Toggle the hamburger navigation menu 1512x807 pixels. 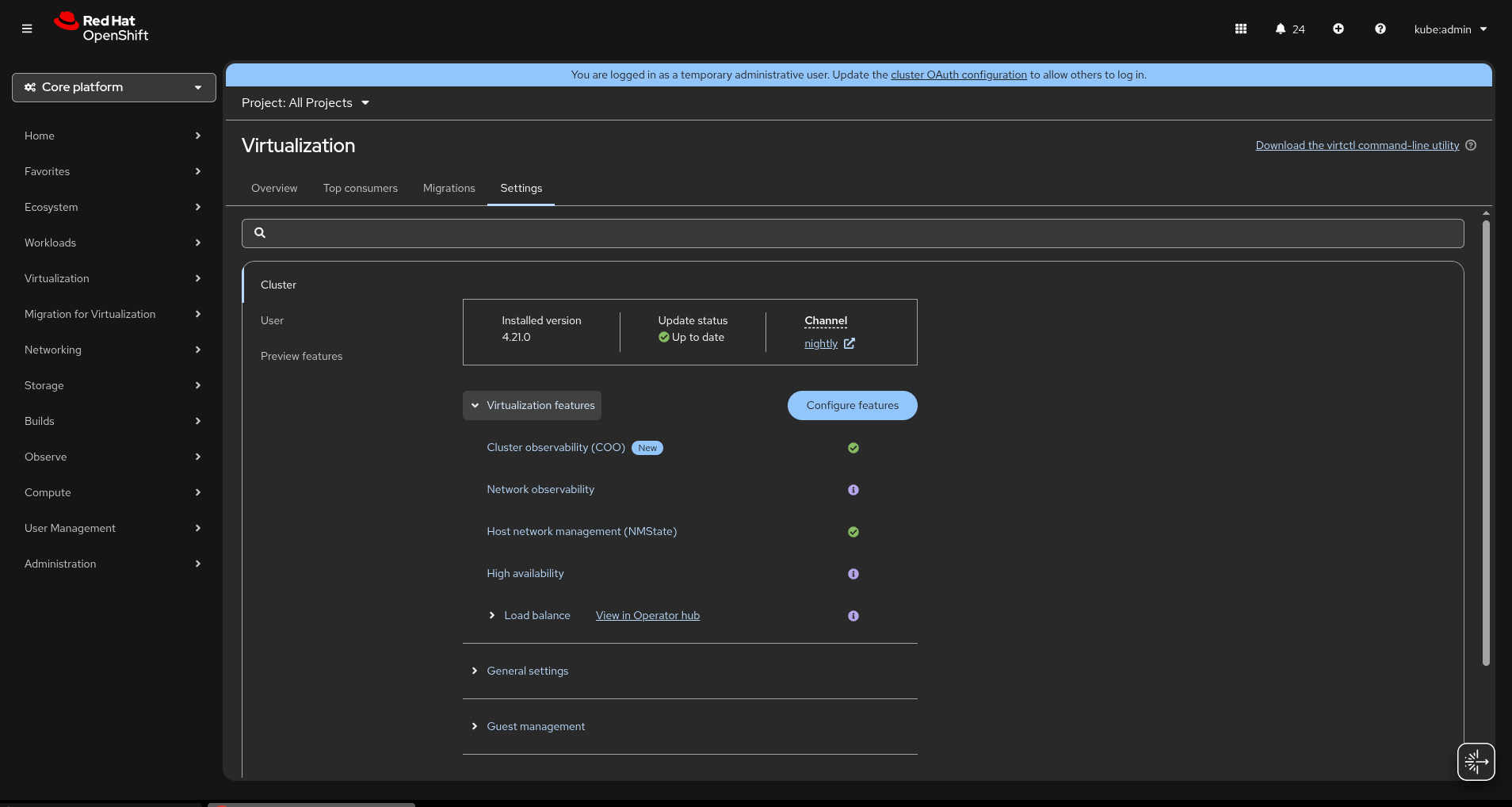(27, 29)
